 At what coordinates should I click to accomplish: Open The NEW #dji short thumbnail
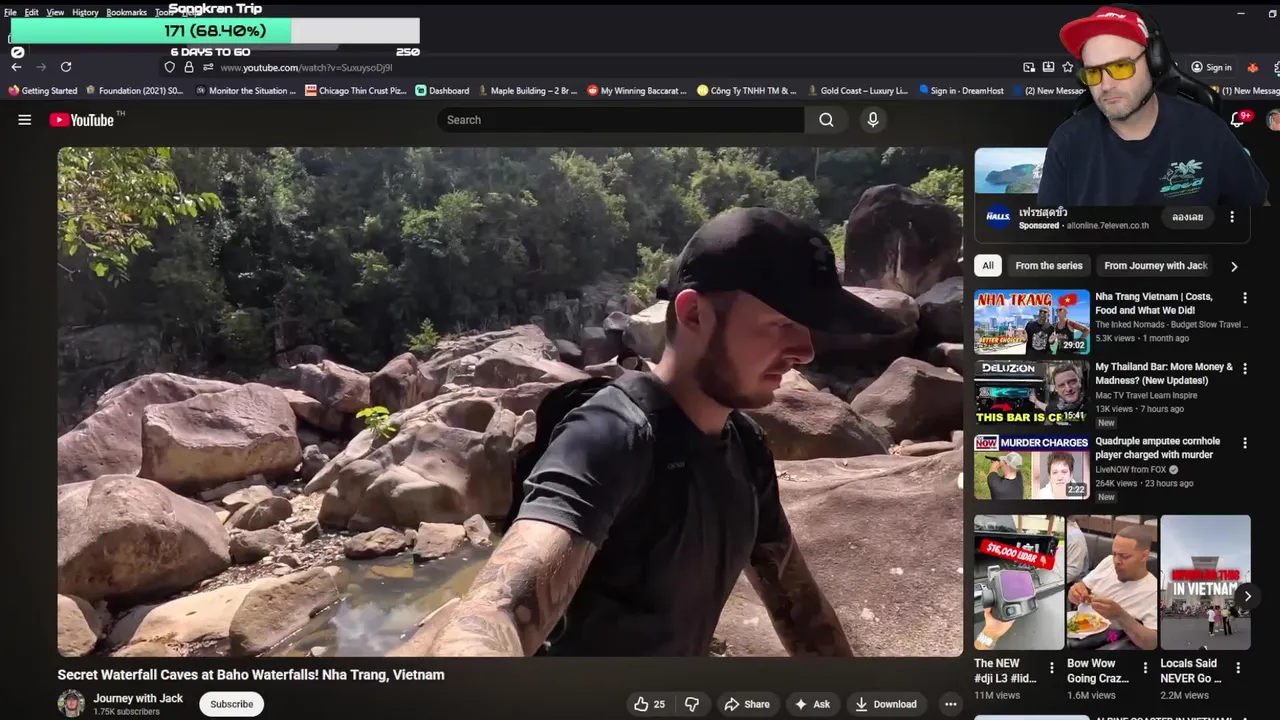pos(1019,582)
